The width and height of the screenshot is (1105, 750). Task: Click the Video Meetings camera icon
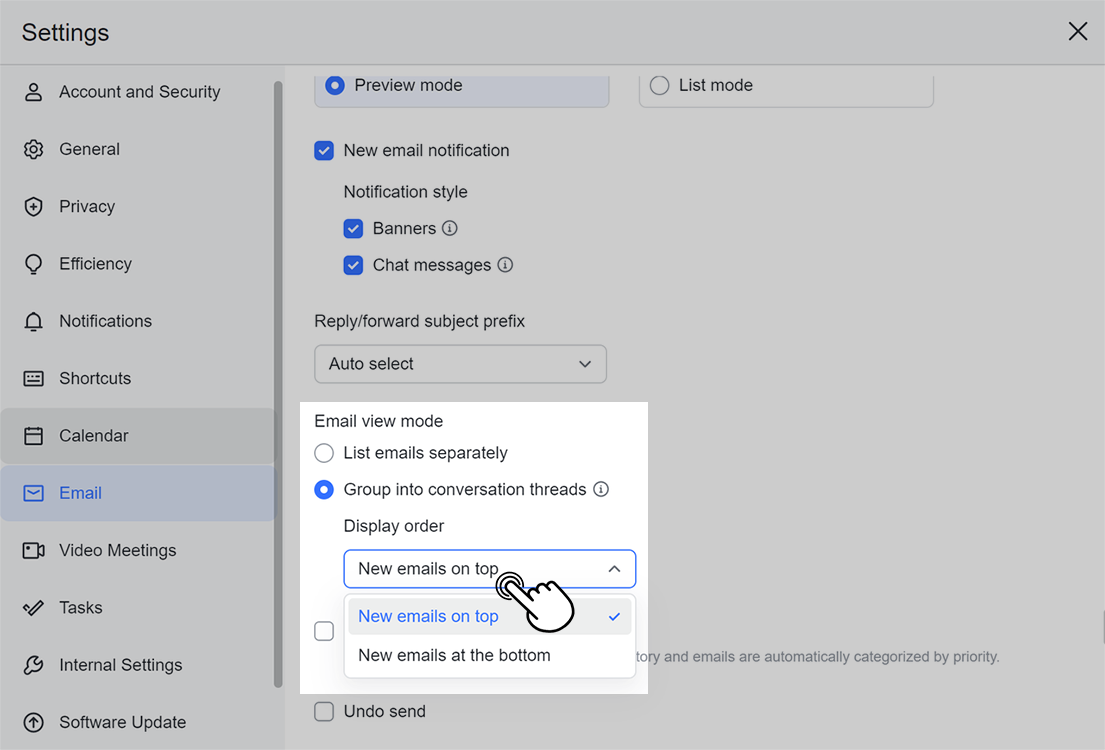[33, 550]
